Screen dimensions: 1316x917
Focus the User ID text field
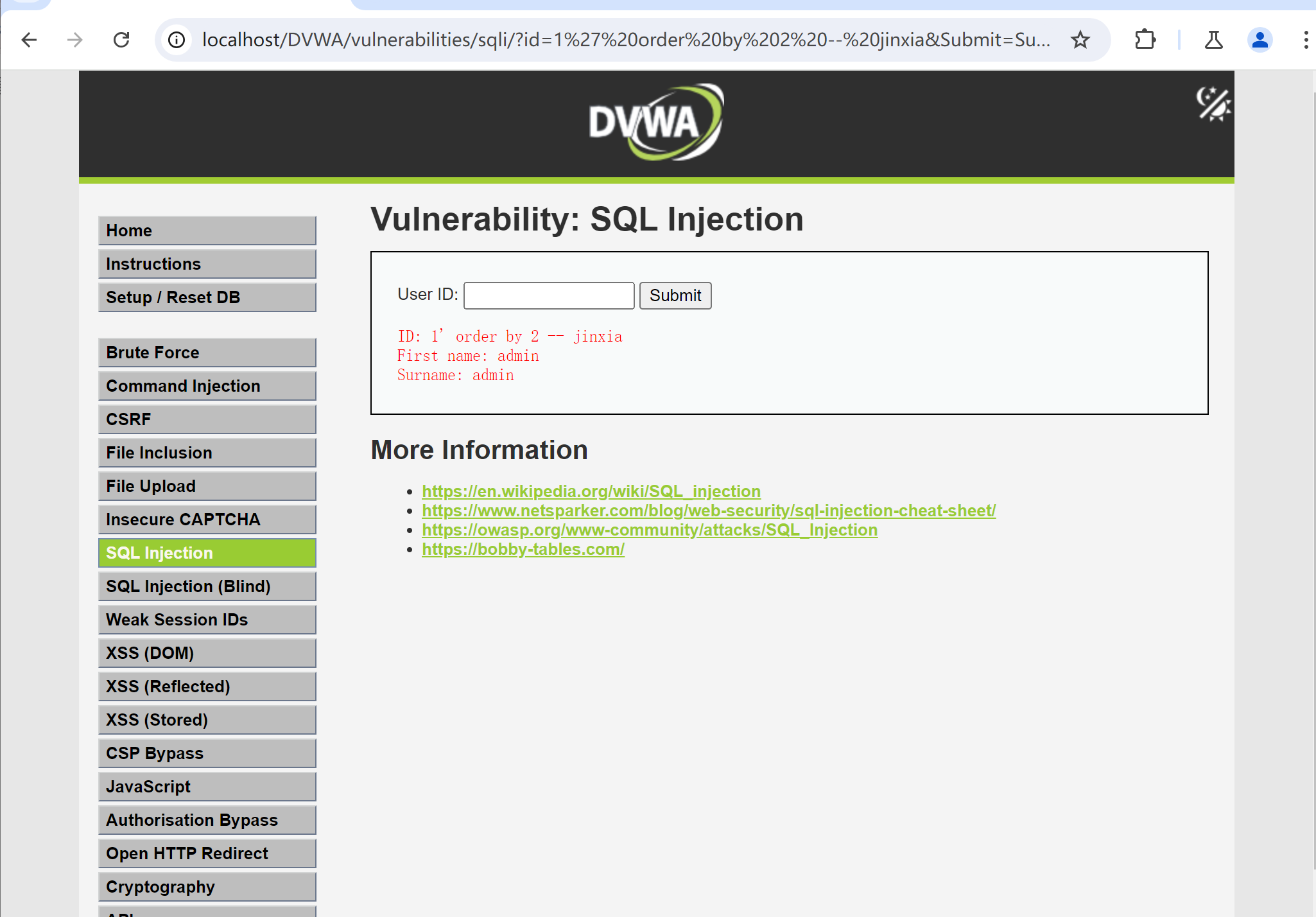(549, 295)
